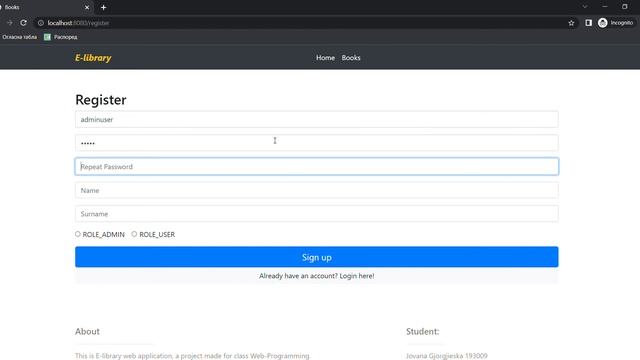640x360 pixels.
Task: Follow the Login here link
Action: click(357, 276)
